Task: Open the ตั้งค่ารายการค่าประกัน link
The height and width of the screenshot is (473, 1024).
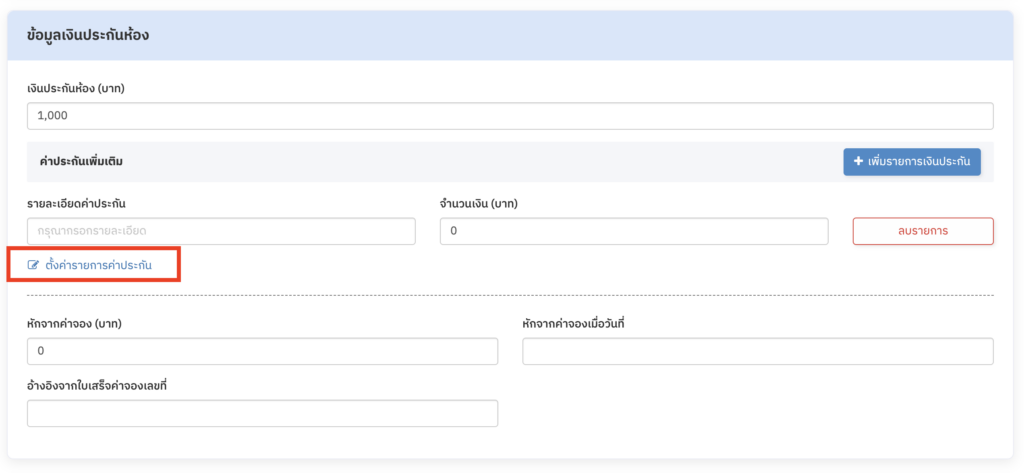Action: 98,265
